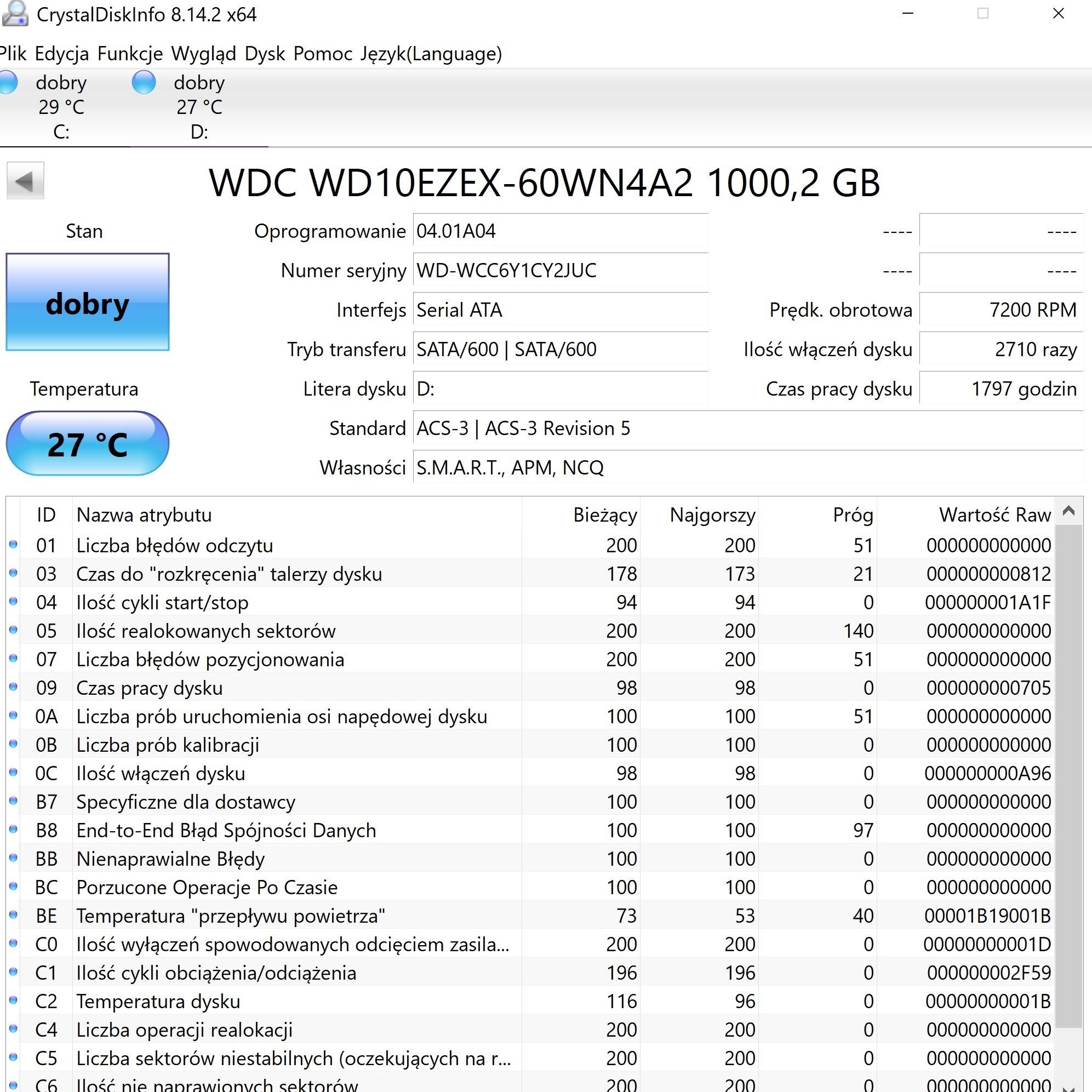Click the Bieżący column header
The height and width of the screenshot is (1092, 1092).
[x=581, y=515]
